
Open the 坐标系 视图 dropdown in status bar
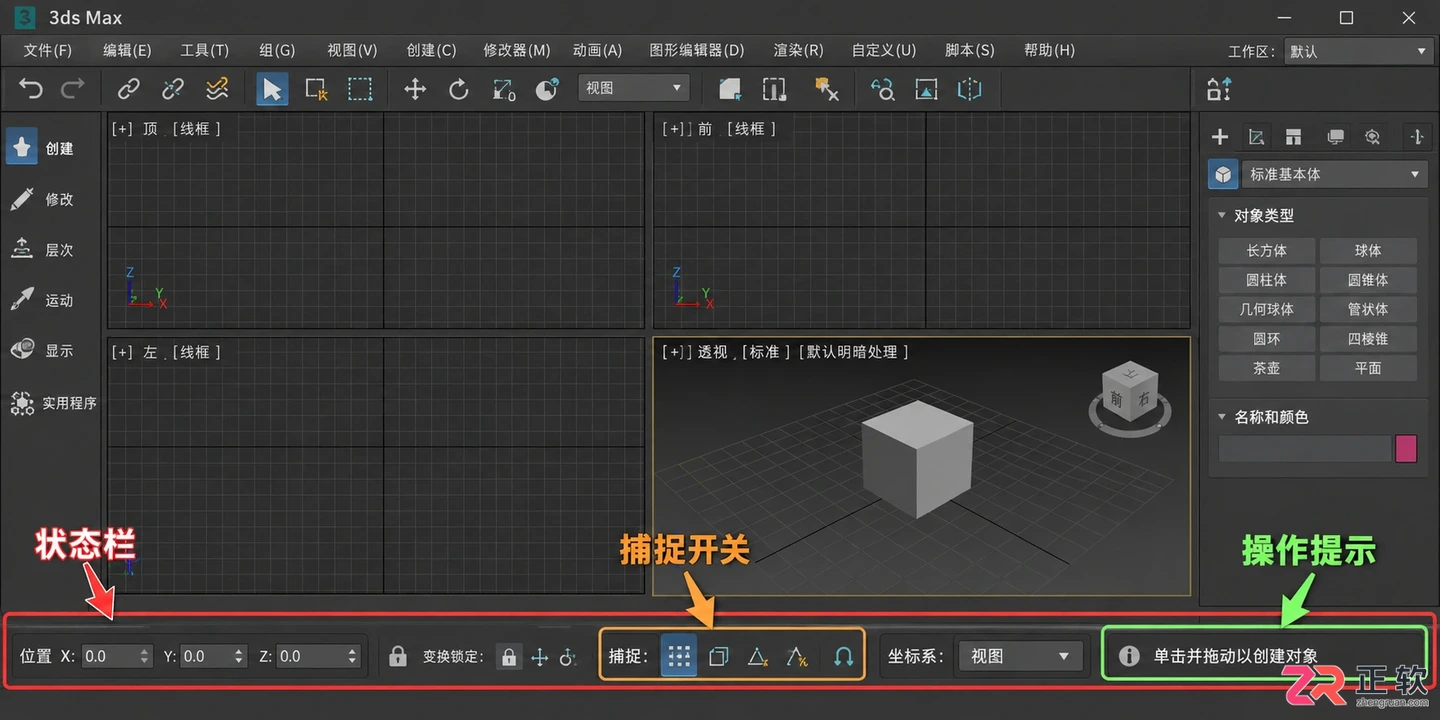(1019, 656)
